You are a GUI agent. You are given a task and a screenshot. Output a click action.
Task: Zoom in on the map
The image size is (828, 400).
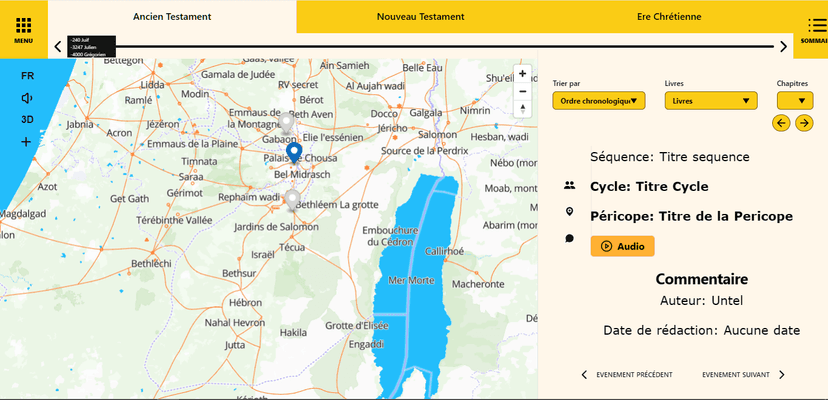pyautogui.click(x=522, y=74)
